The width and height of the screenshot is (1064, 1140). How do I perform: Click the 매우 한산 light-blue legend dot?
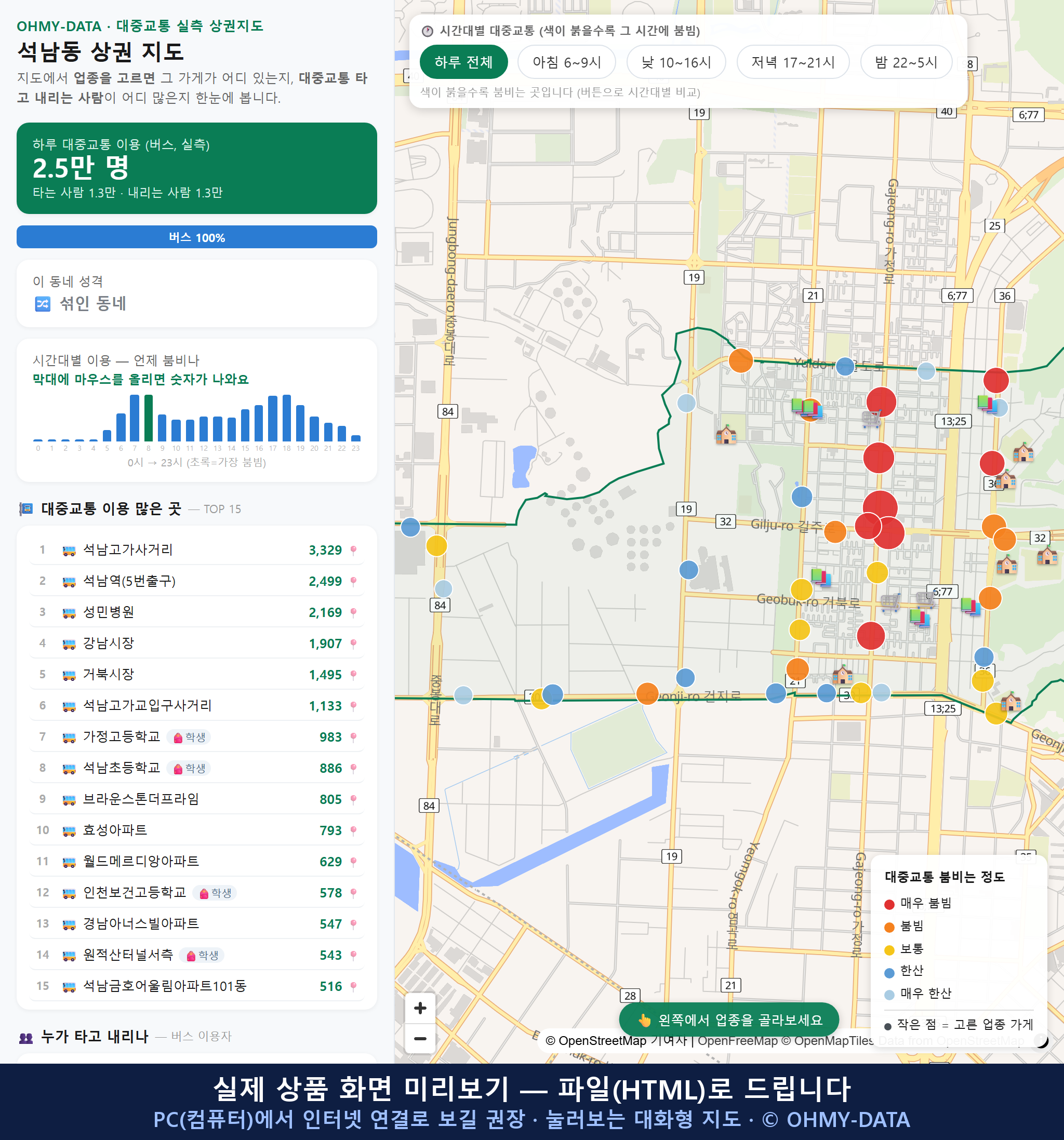pyautogui.click(x=889, y=995)
